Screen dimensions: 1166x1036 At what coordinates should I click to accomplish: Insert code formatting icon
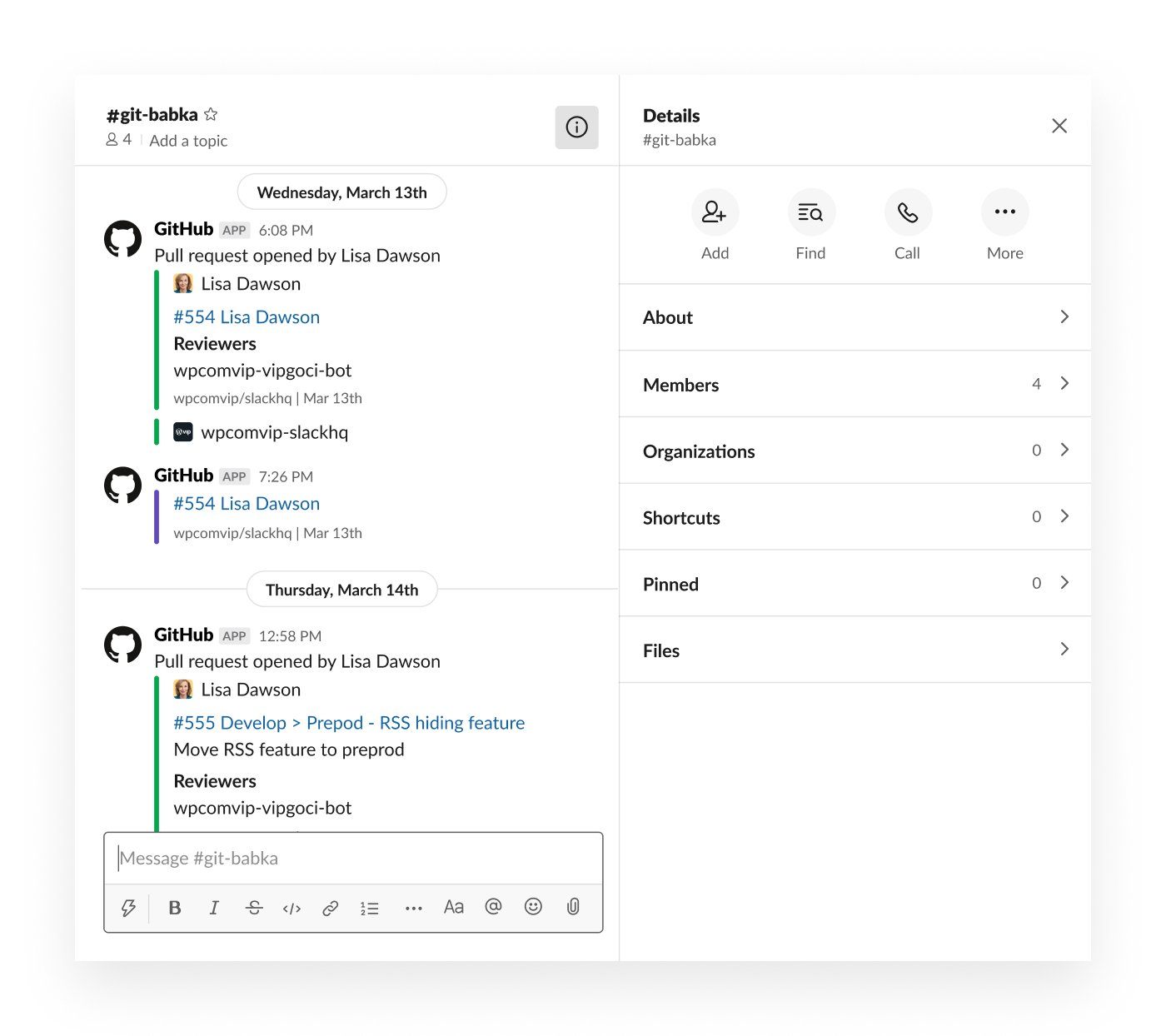pyautogui.click(x=291, y=908)
